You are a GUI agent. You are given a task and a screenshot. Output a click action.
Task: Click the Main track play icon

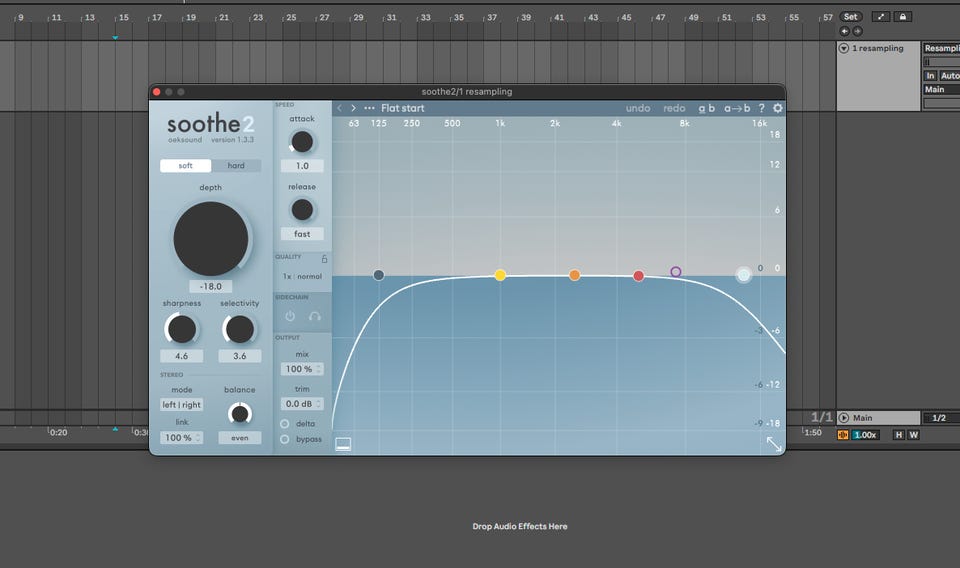843,417
